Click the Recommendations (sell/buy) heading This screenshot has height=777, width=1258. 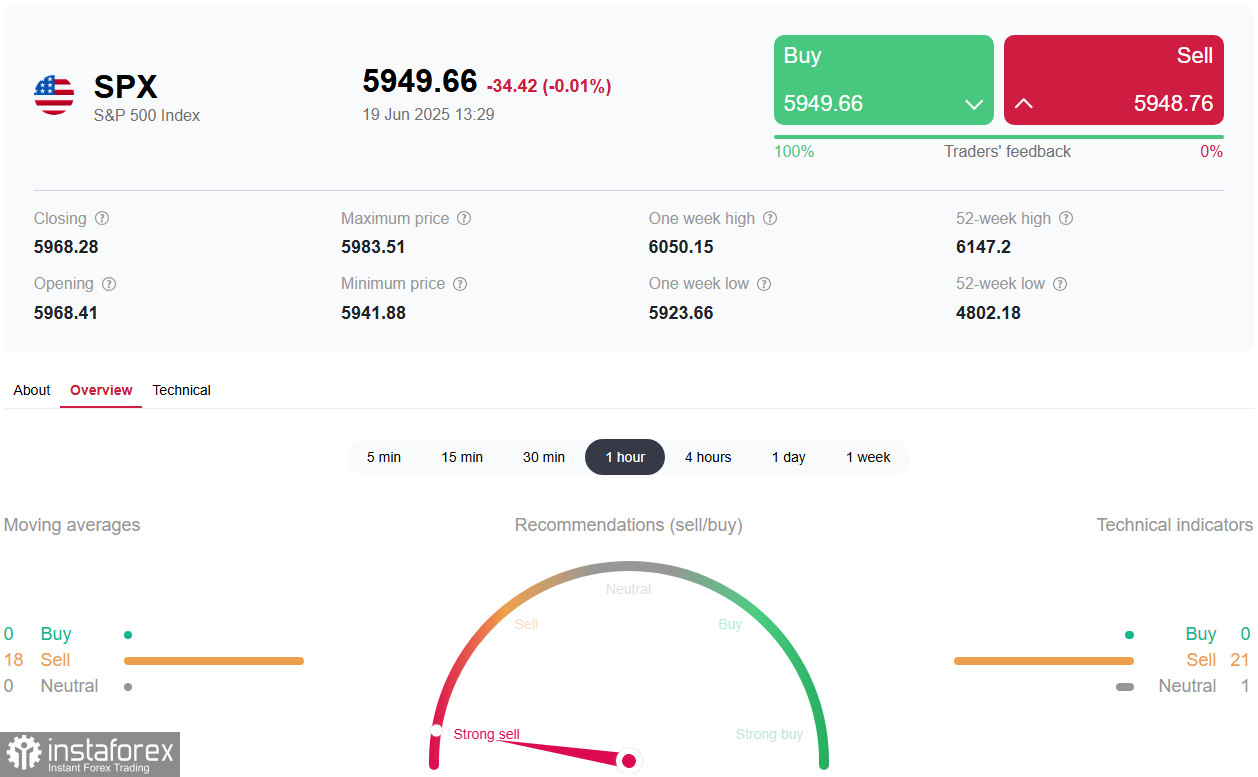point(629,525)
